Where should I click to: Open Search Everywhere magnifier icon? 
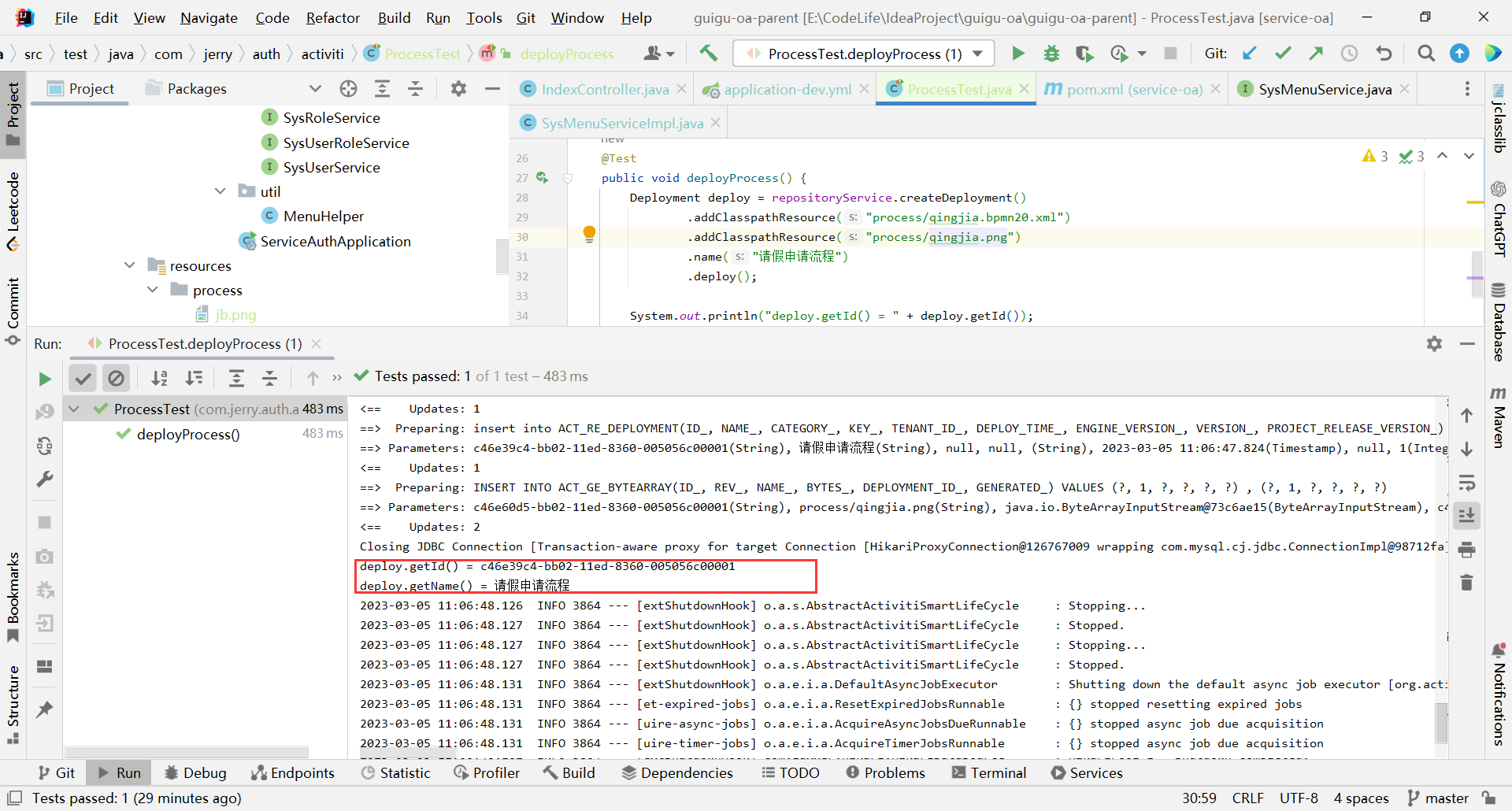(x=1425, y=54)
